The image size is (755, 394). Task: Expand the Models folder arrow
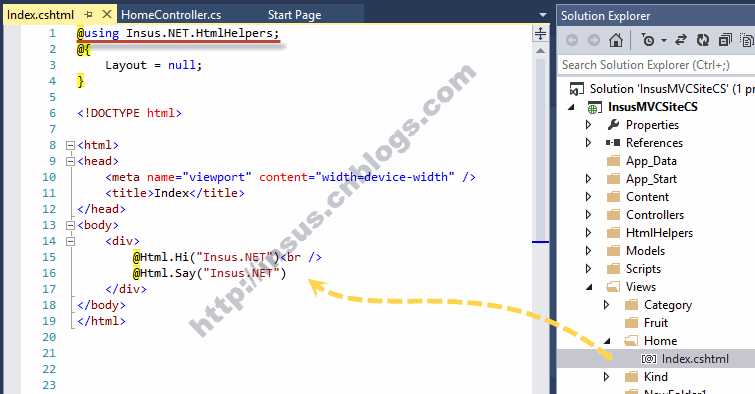[588, 250]
